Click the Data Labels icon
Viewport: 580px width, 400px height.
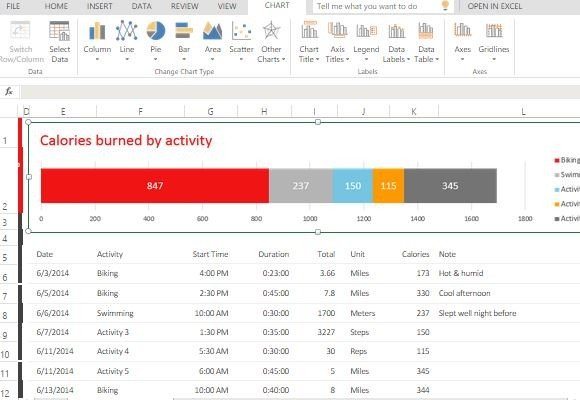[396, 31]
